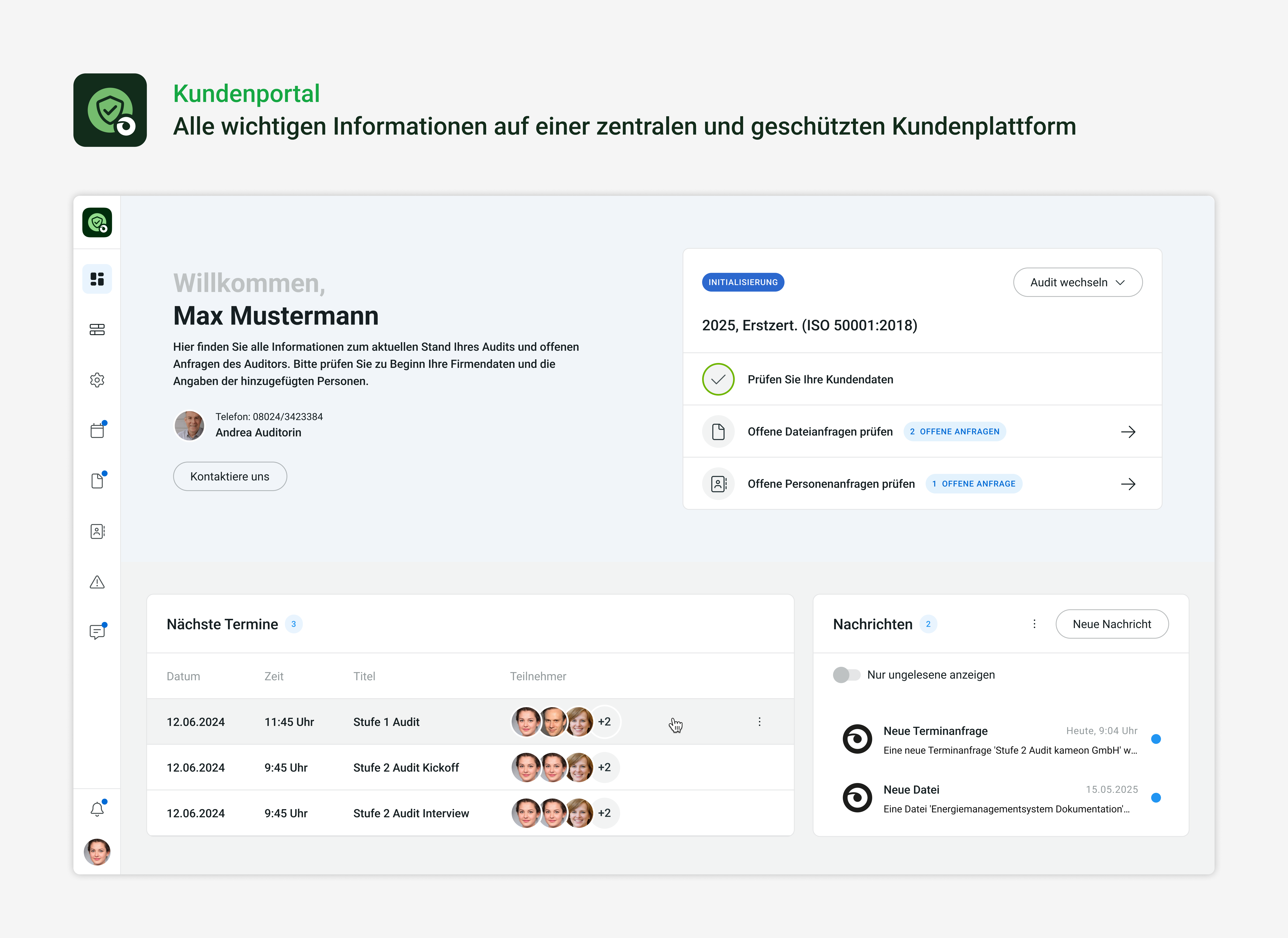Open the dashboard icon in sidebar
Viewport: 1288px width, 938px height.
97,279
